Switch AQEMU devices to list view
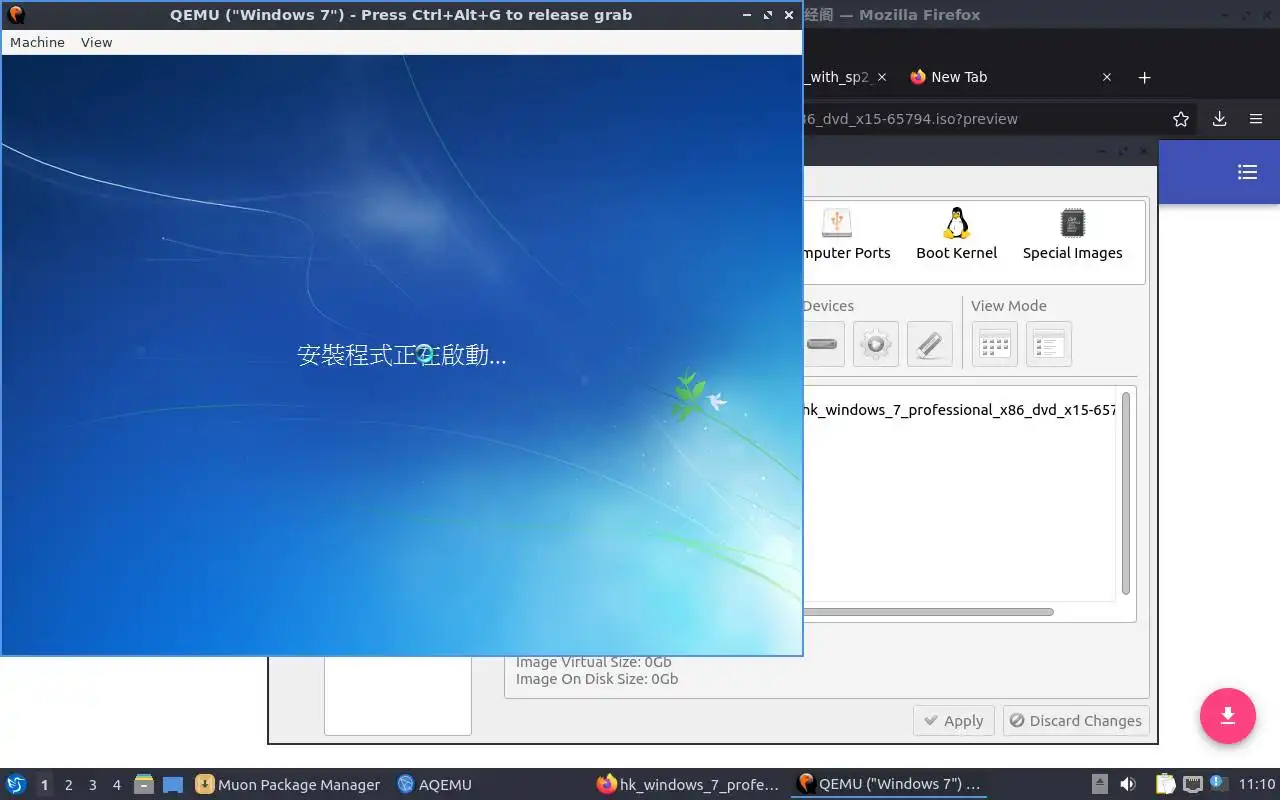The width and height of the screenshot is (1280, 800). tap(1048, 344)
